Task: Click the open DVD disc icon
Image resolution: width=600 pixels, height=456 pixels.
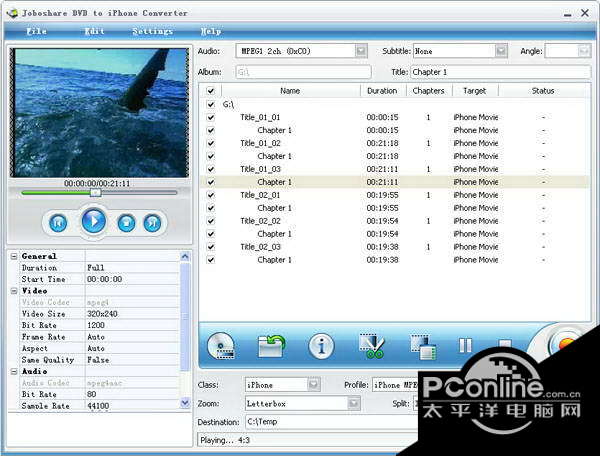Action: (x=221, y=347)
